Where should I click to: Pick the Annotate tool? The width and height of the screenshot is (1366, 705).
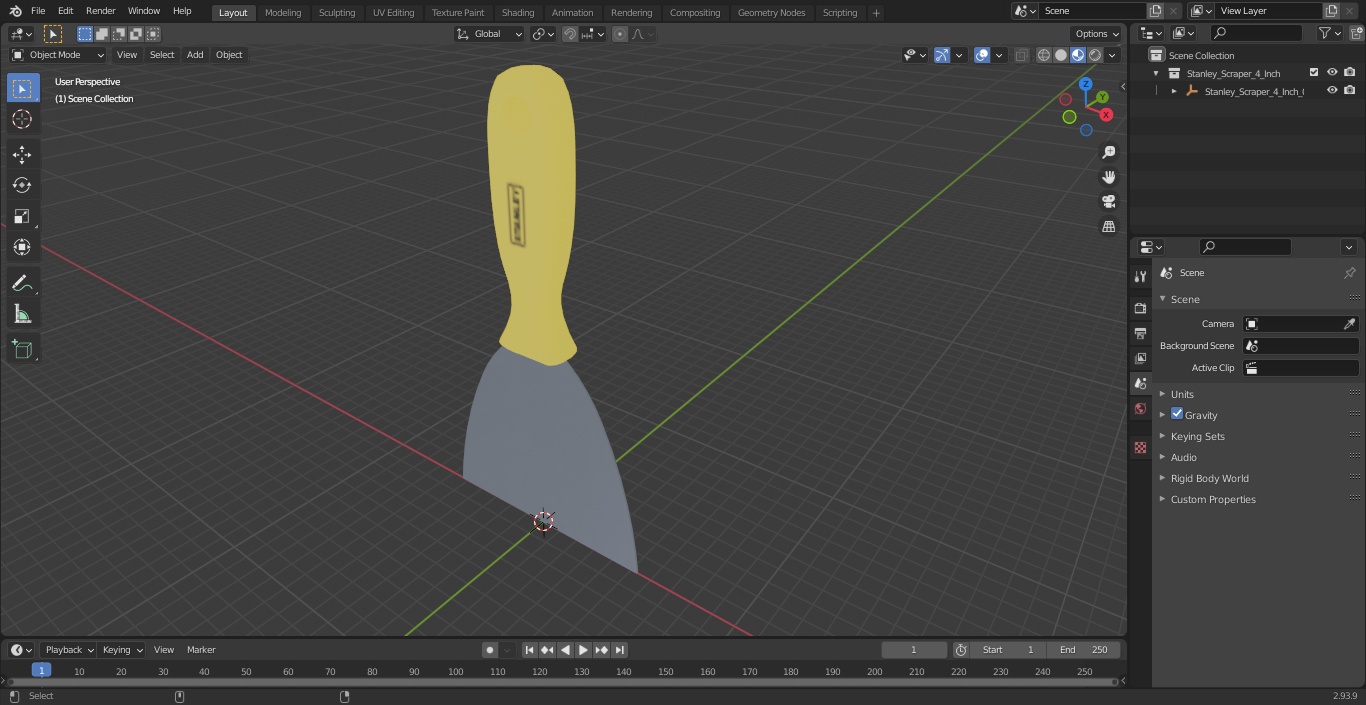[x=22, y=284]
